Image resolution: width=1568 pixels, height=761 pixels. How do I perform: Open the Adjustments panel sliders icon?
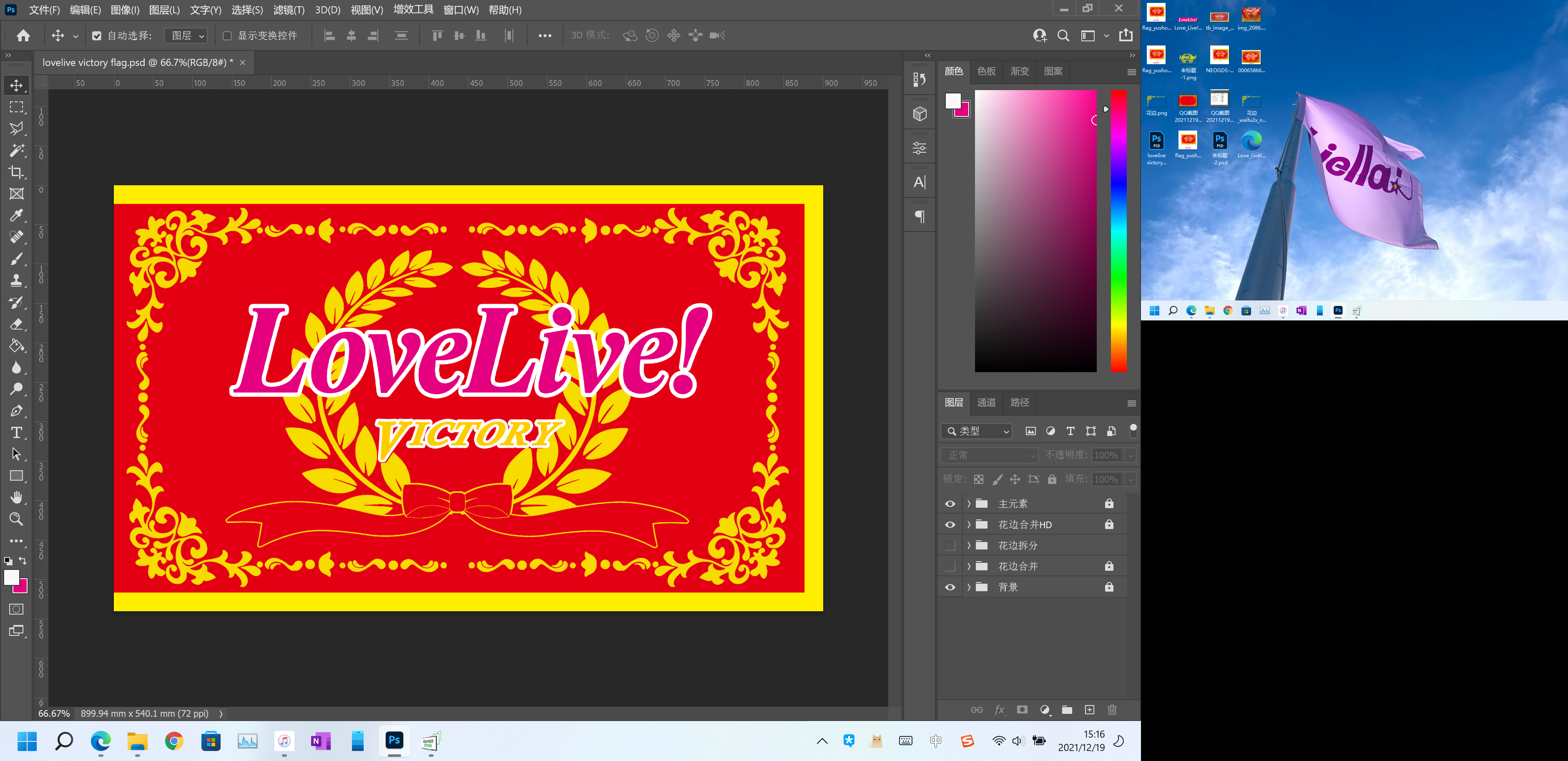click(x=920, y=148)
